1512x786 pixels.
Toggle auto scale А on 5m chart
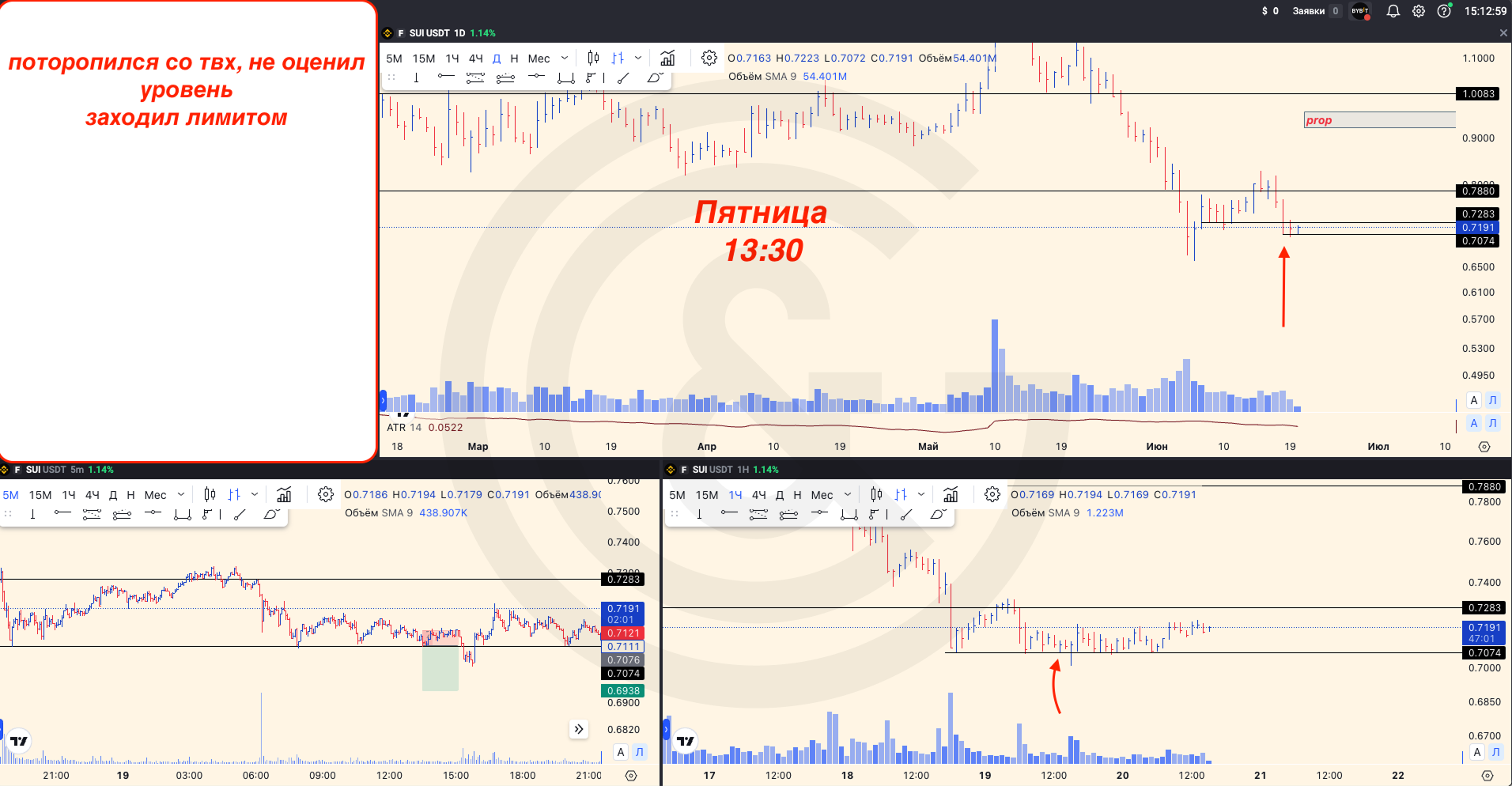point(621,752)
